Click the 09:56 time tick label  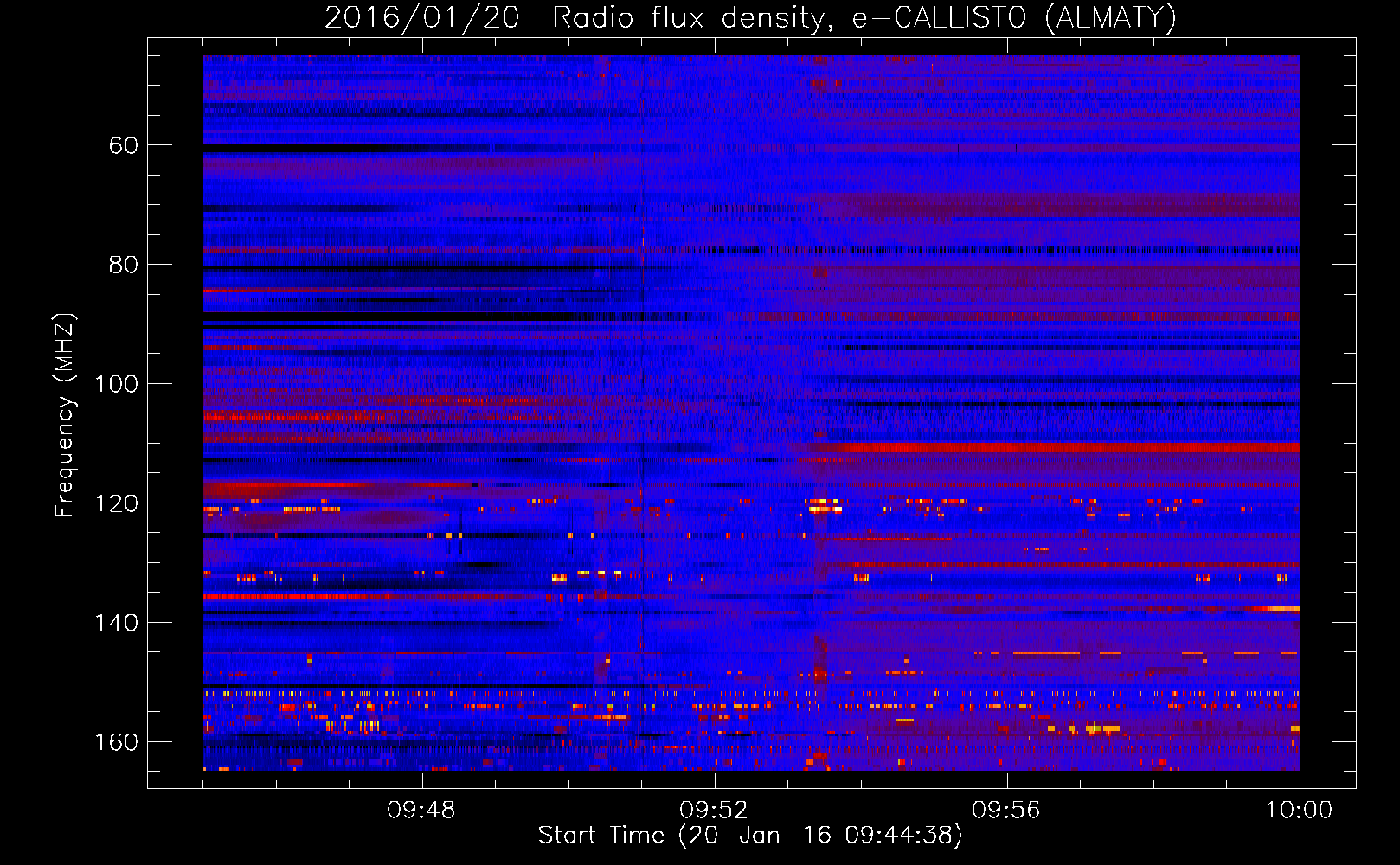click(1006, 811)
